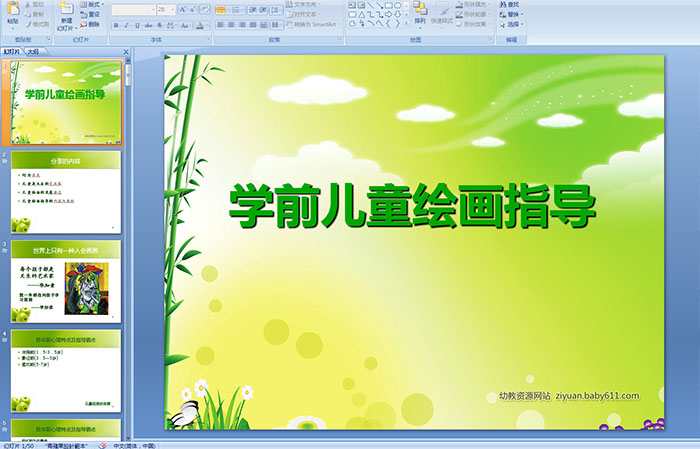
Task: Select Center text alignment in the paragraph group
Action: click(231, 25)
